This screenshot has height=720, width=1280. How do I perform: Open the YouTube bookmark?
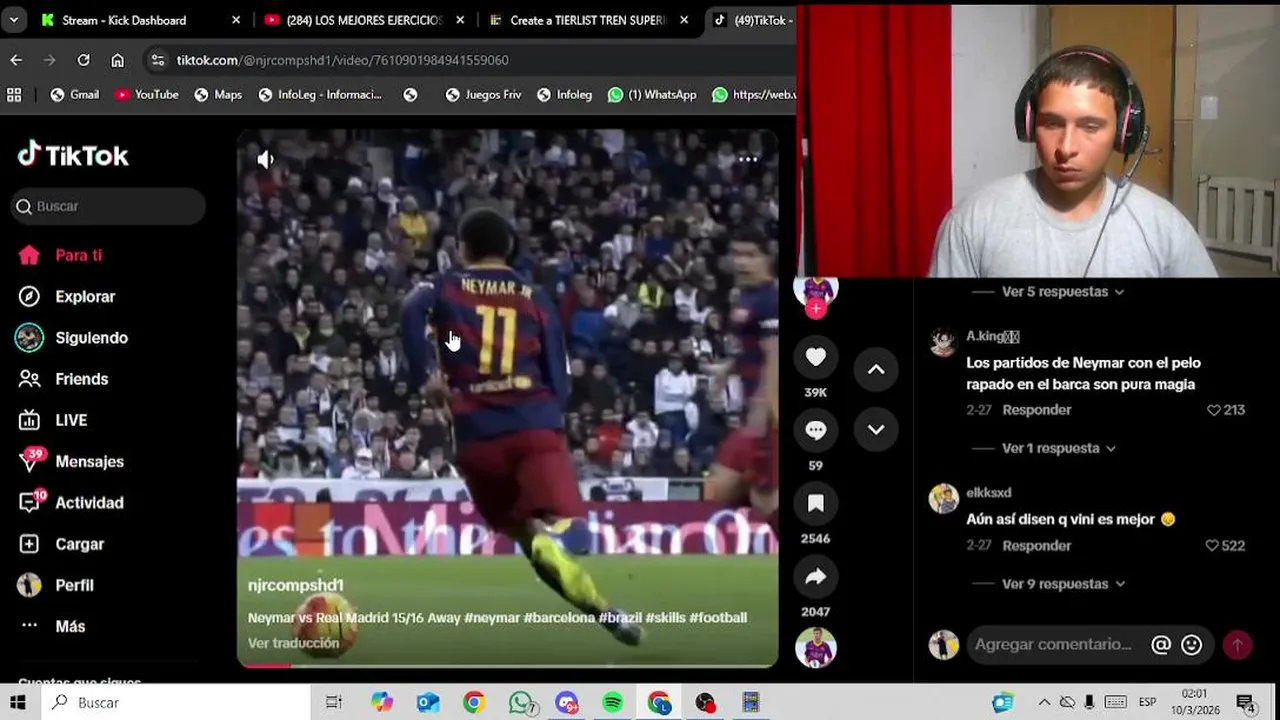(146, 95)
